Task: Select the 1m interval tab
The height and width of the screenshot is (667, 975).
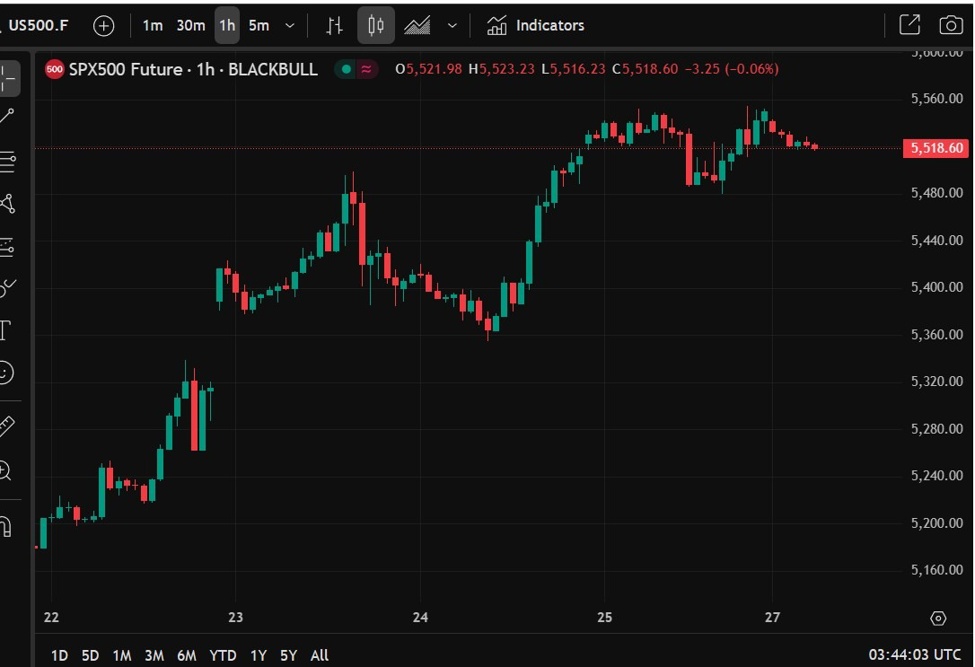Action: click(152, 25)
